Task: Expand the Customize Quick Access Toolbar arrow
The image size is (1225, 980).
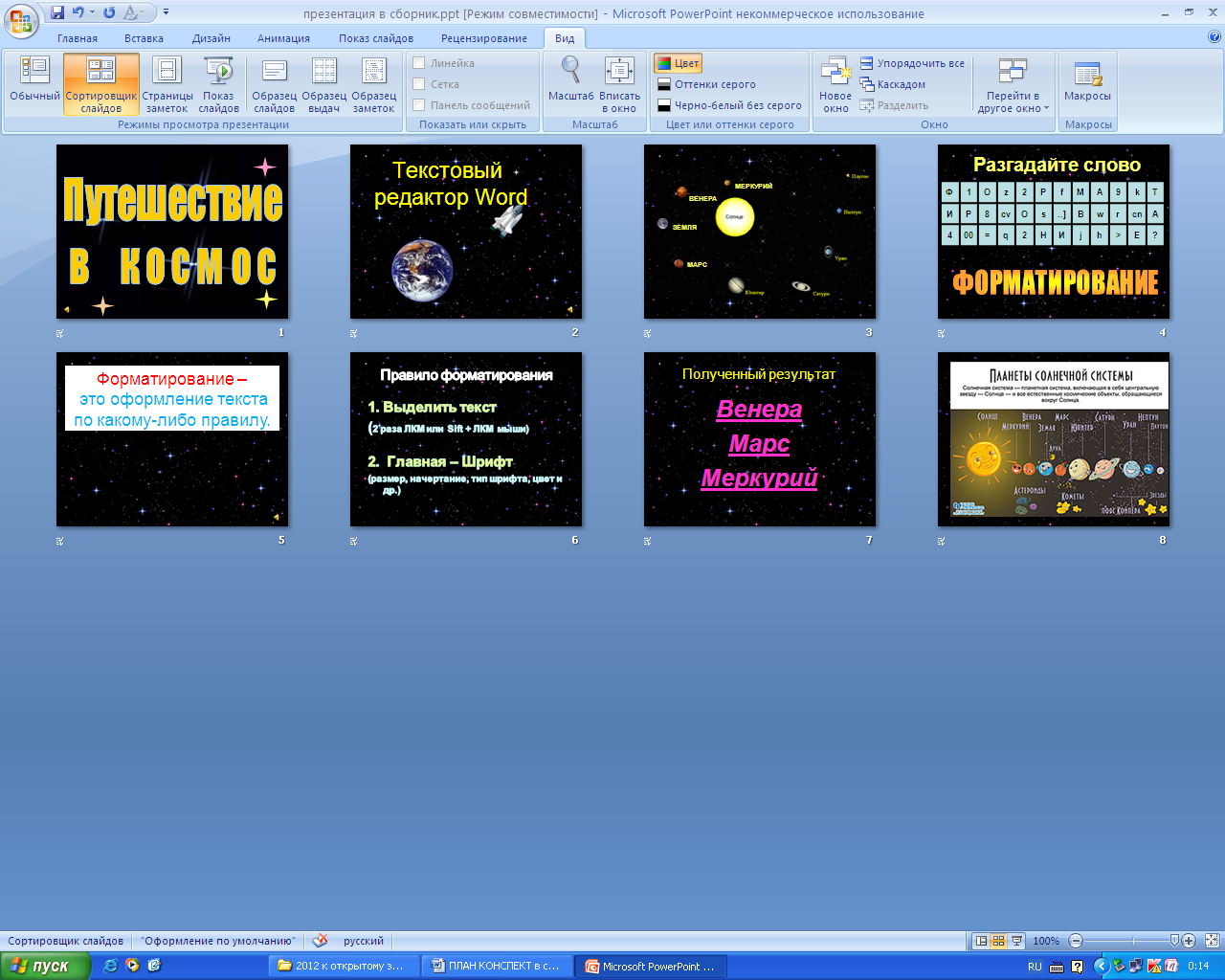Action: (167, 12)
